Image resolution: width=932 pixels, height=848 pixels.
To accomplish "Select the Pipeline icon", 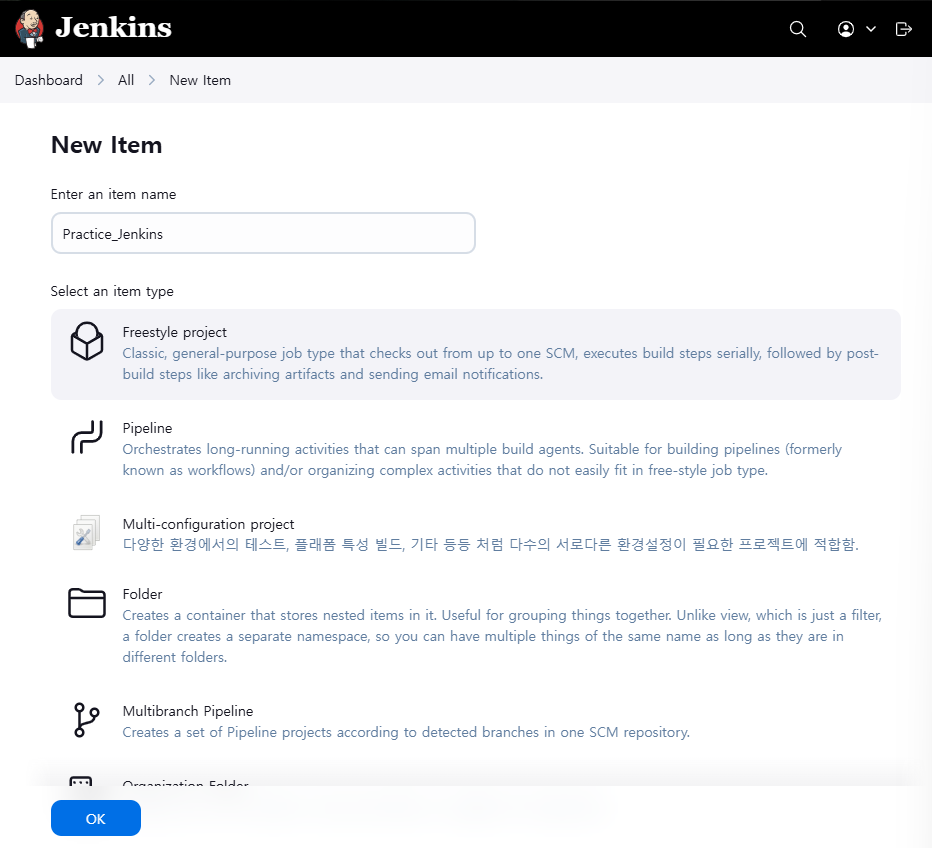I will 87,437.
